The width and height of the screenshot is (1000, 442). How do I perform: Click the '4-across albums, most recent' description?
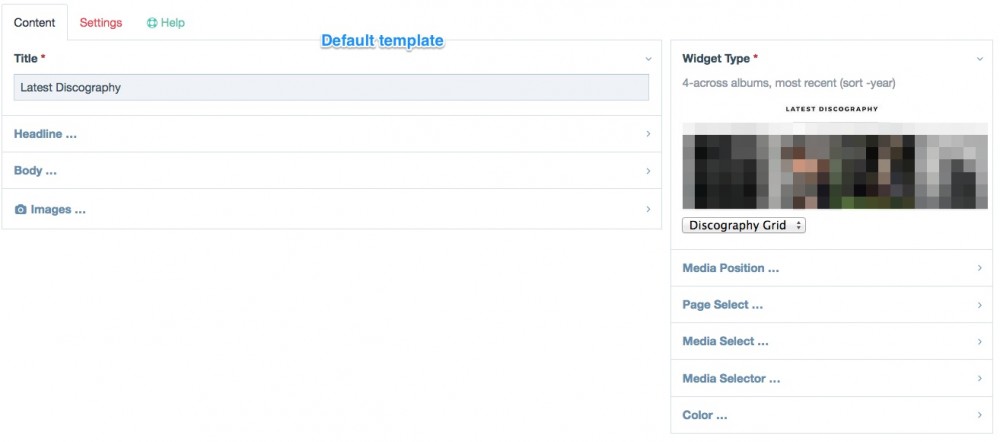[789, 83]
